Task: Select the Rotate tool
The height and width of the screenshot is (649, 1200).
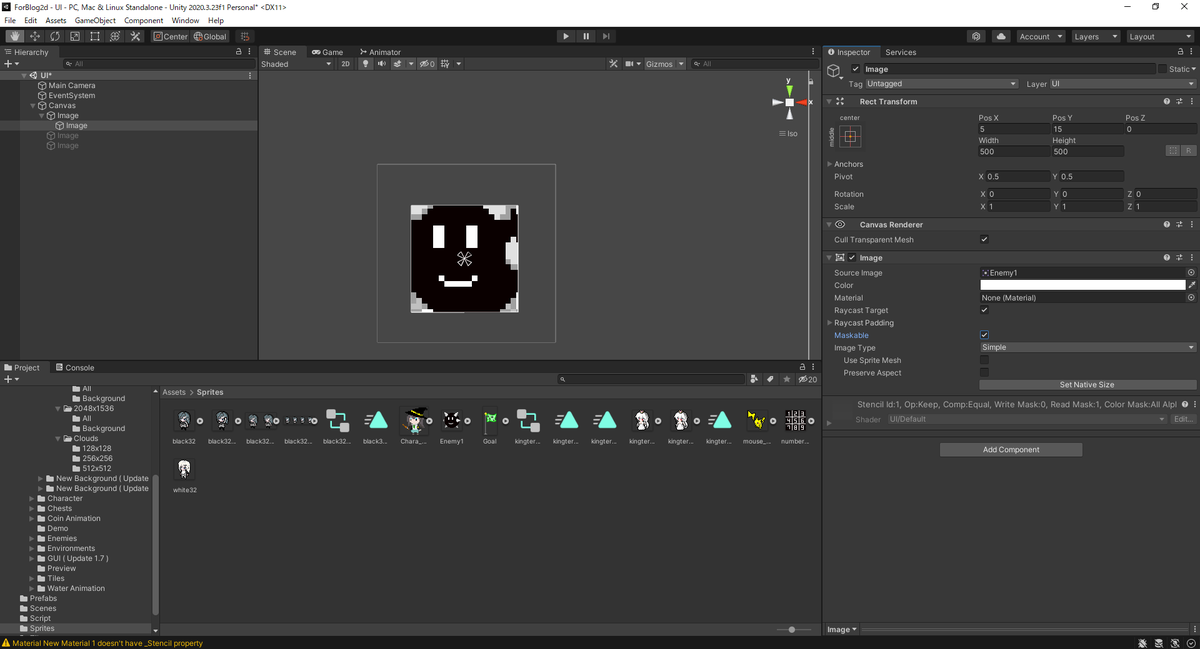Action: [x=53, y=36]
